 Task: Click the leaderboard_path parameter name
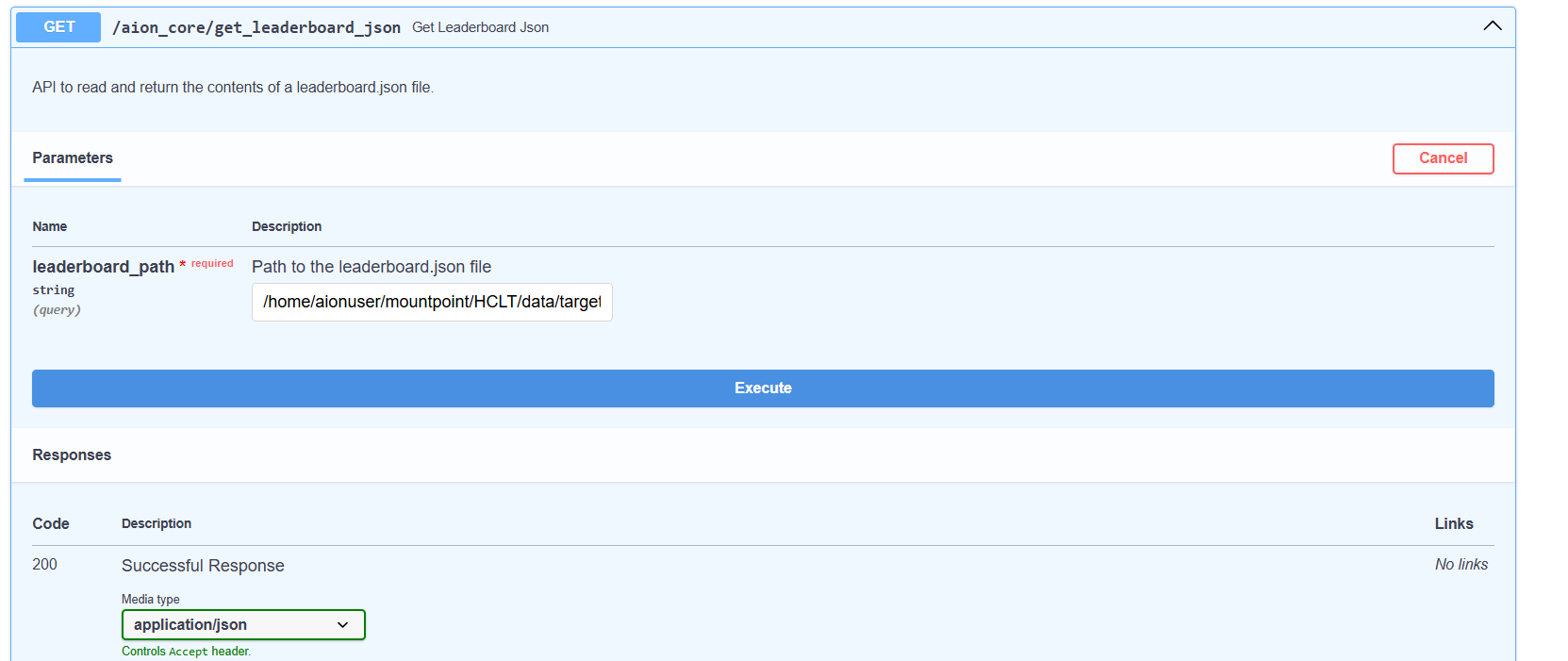point(103,267)
